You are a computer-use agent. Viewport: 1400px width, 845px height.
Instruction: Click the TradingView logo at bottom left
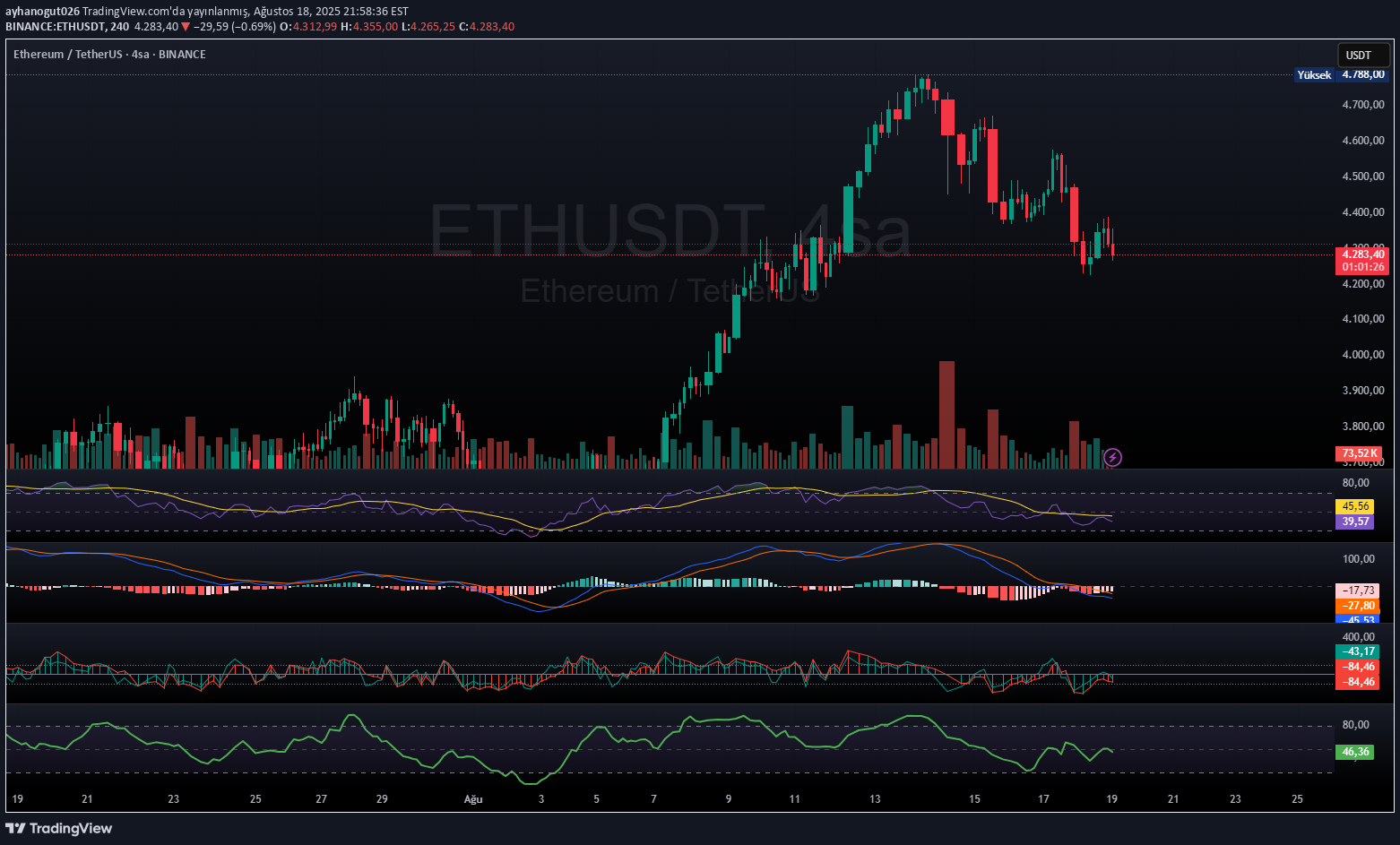click(x=59, y=828)
